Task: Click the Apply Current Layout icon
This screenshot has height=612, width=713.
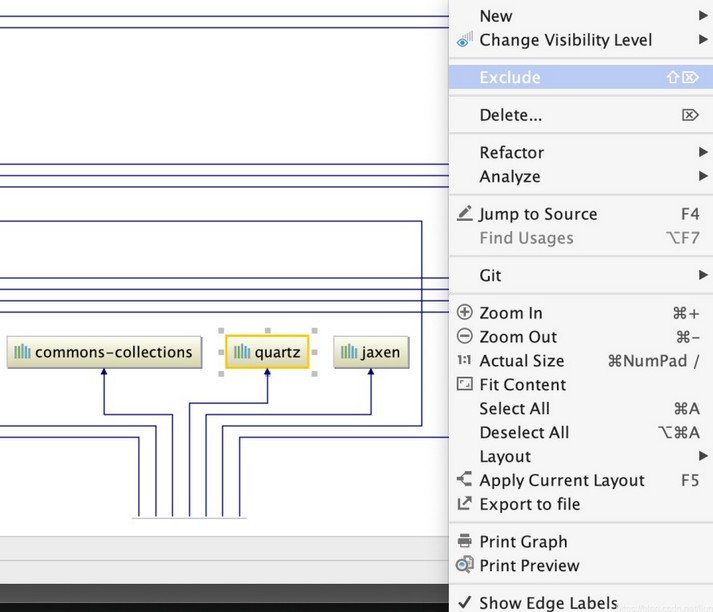Action: tap(464, 480)
